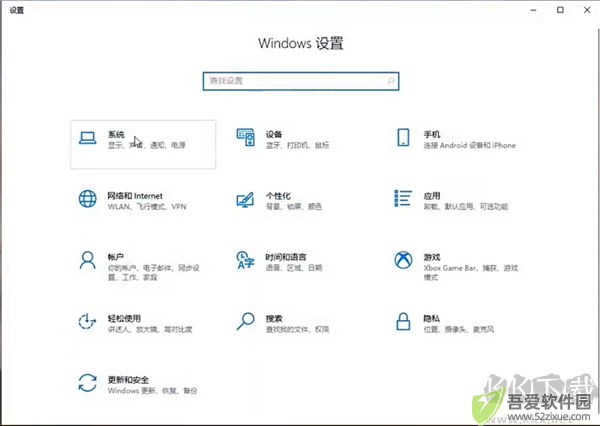Select the 应用 category title
Viewport: 600px width, 426px height.
point(432,196)
